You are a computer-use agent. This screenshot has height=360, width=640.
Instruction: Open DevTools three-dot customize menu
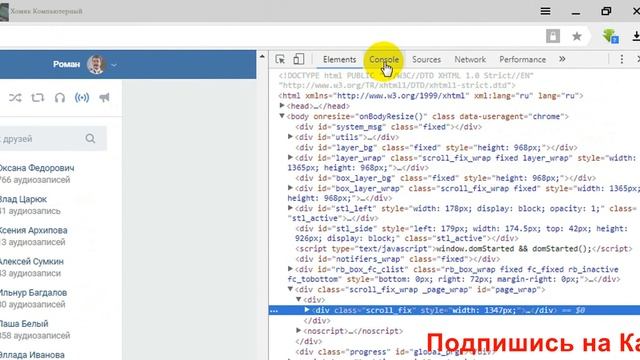point(622,59)
